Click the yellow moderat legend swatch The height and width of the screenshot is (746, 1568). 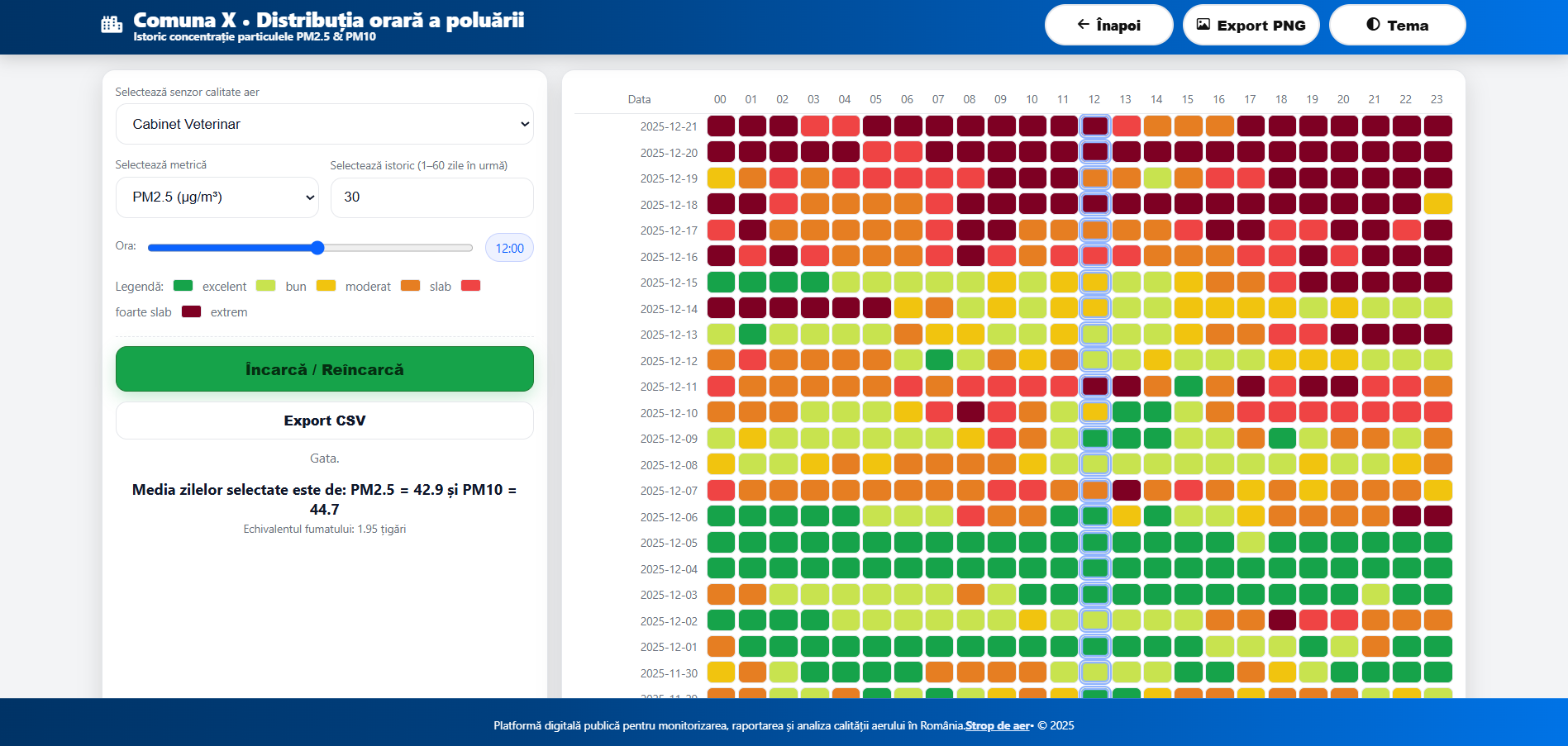tap(326, 286)
